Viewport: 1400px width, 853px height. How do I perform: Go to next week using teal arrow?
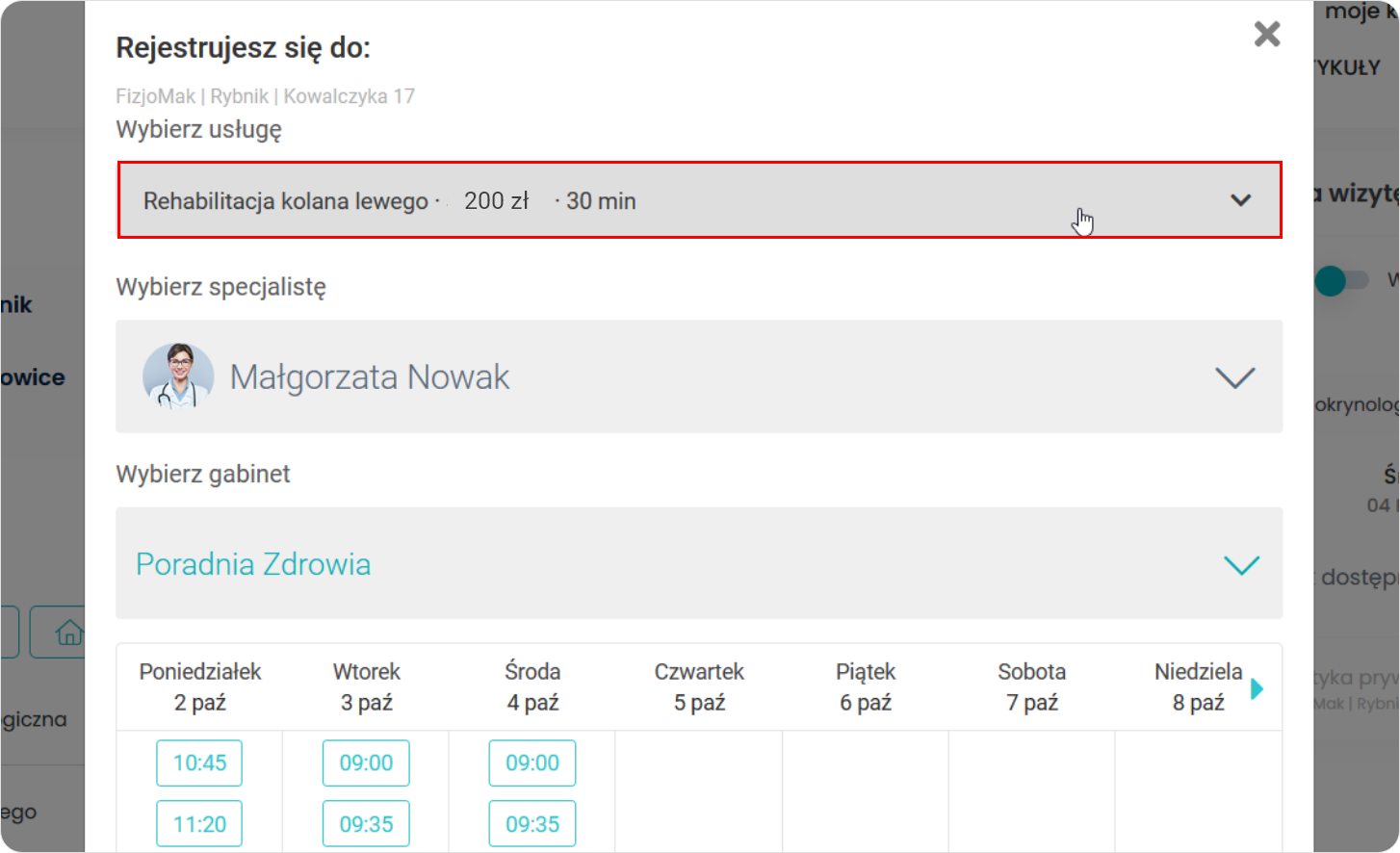[x=1257, y=688]
